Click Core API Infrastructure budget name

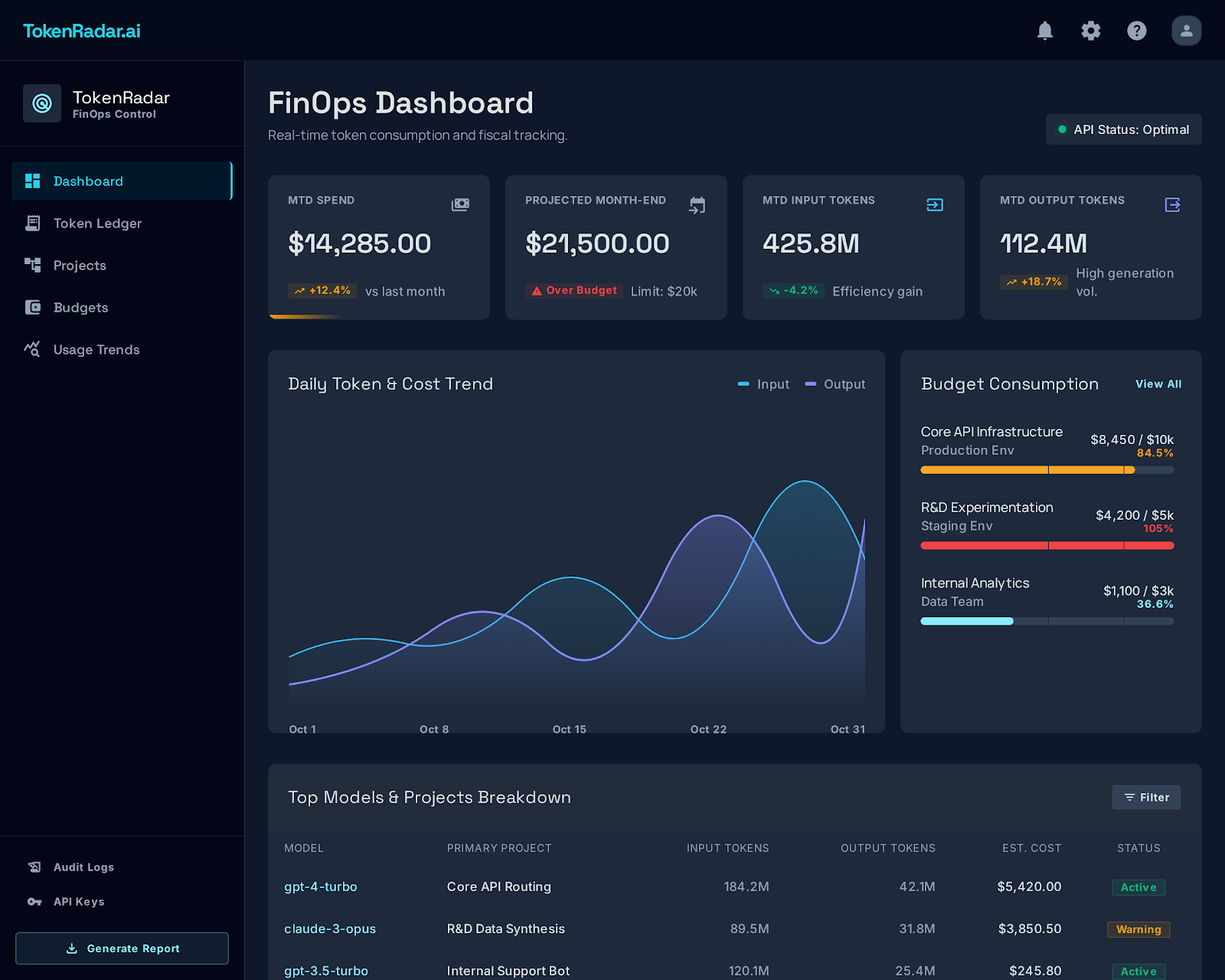tap(991, 432)
